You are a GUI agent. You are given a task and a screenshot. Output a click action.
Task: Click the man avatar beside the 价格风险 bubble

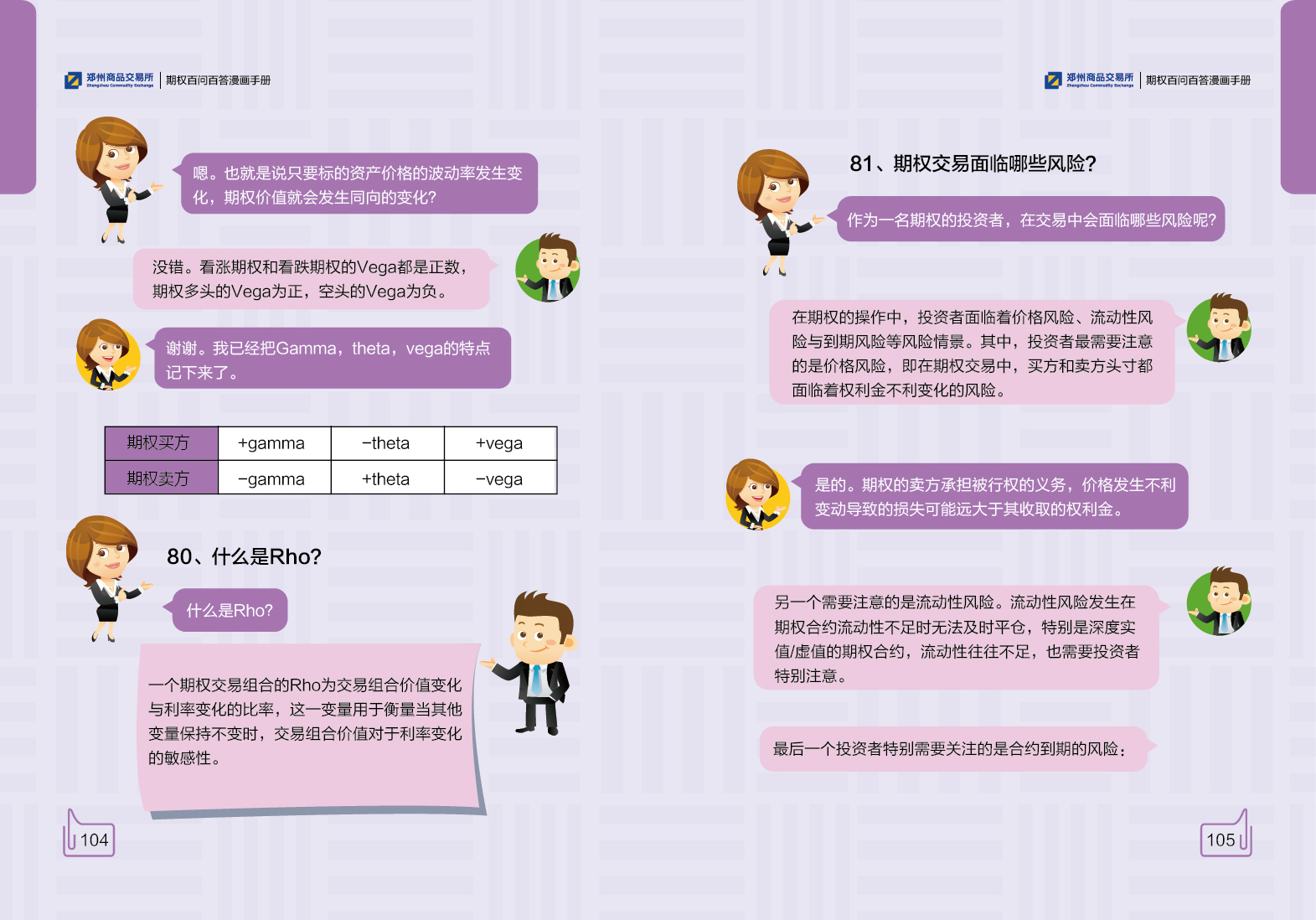[x=1220, y=328]
